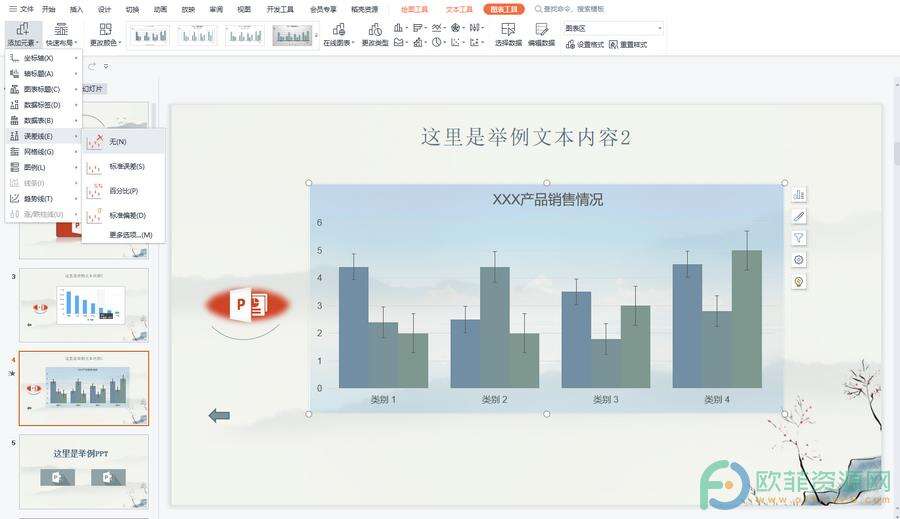Click the chart title XXX产品销售情况

click(x=548, y=199)
